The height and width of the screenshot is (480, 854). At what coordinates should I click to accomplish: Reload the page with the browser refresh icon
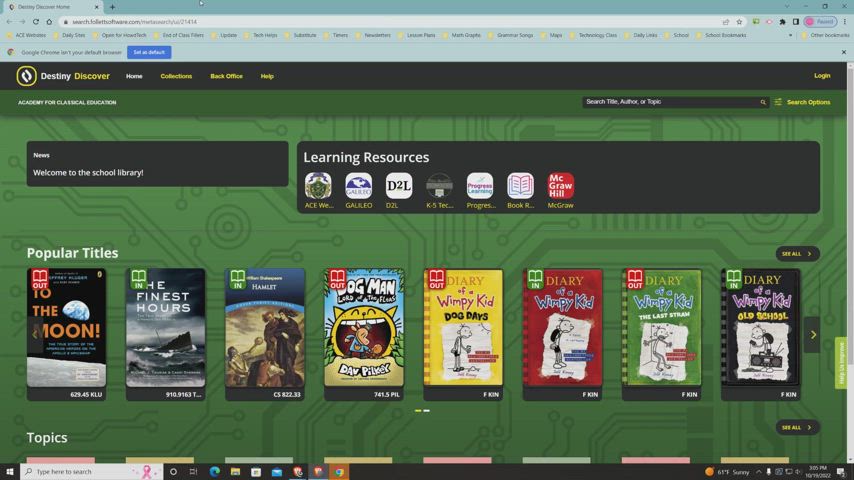35,22
